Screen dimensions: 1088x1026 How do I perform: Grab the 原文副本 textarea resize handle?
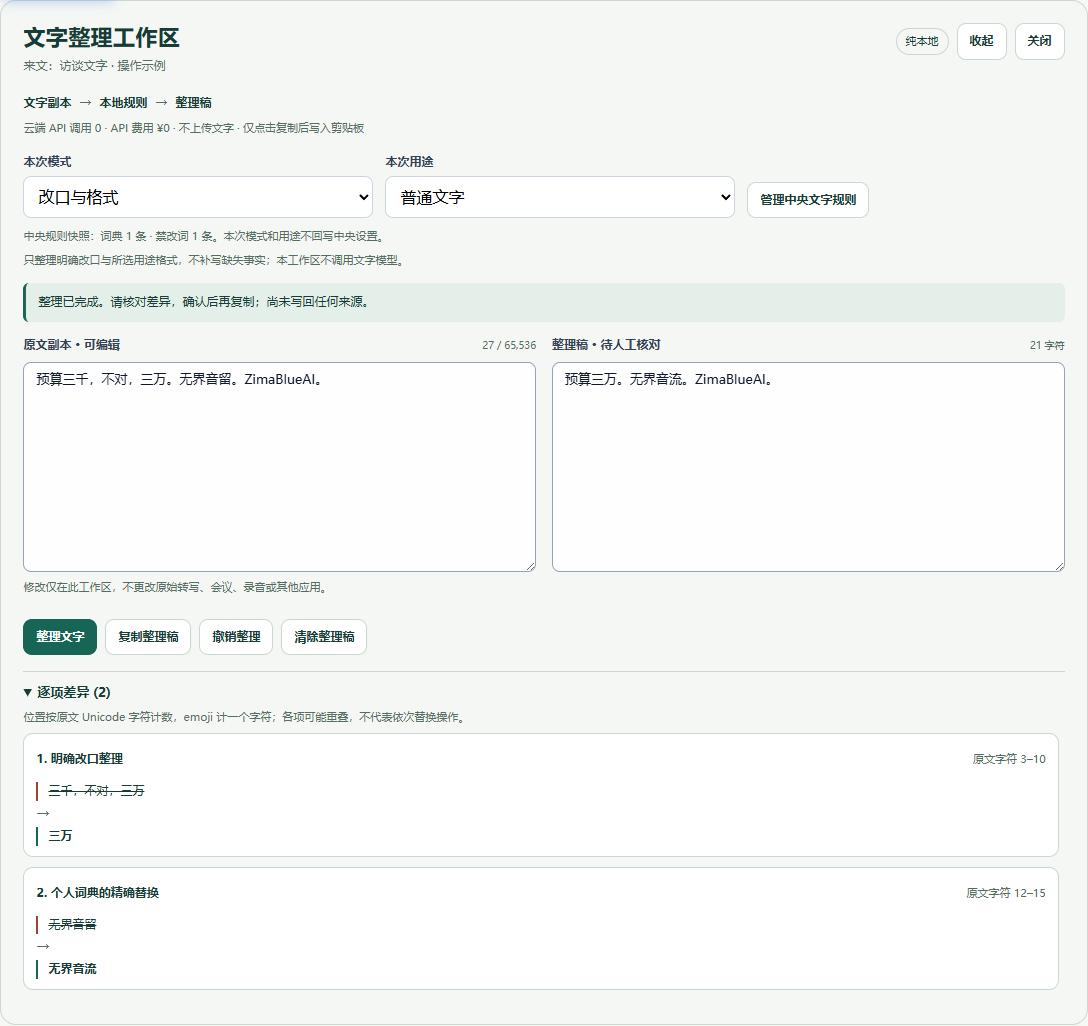tap(531, 567)
